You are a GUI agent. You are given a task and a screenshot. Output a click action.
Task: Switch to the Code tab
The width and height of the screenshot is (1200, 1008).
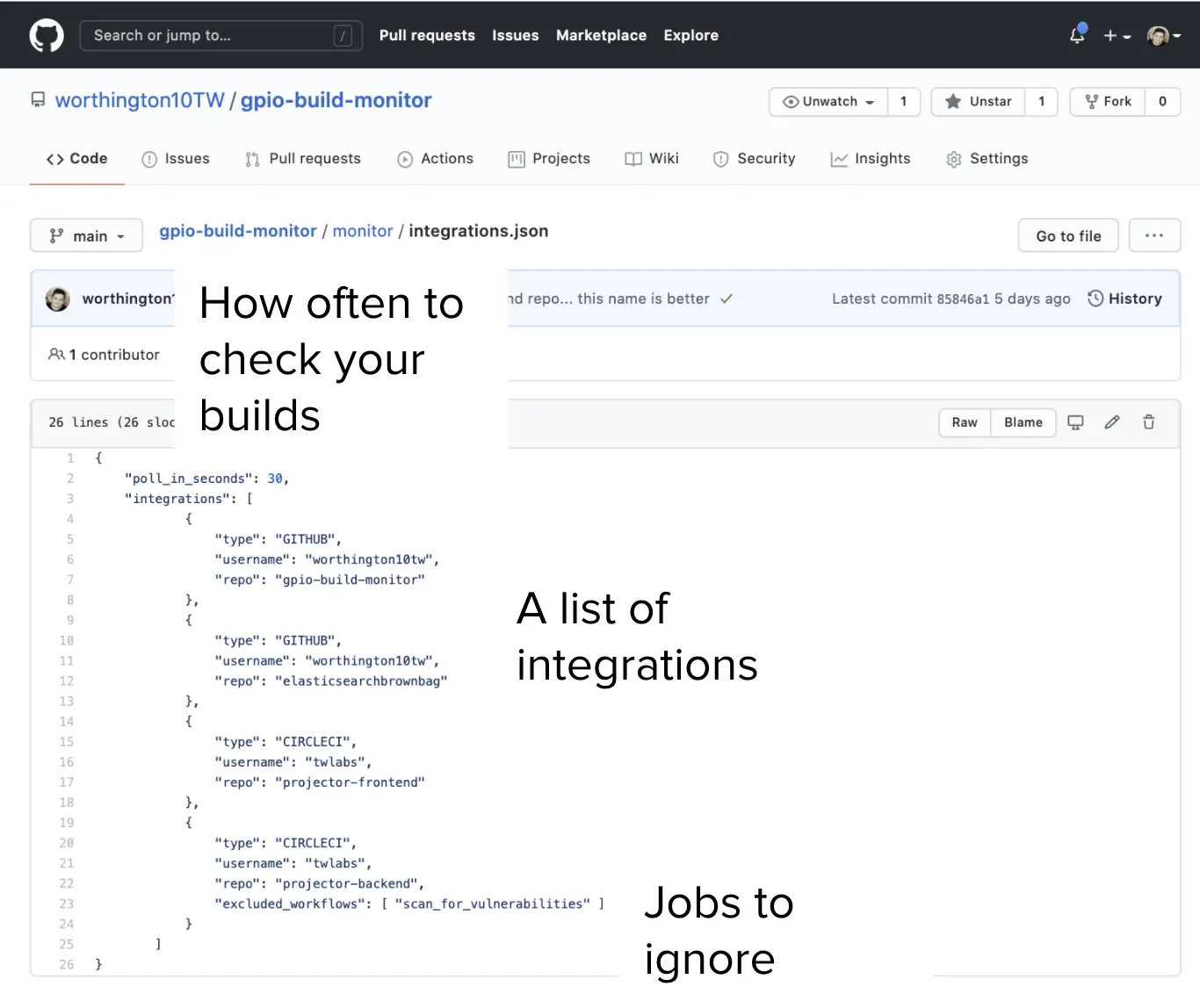point(77,159)
